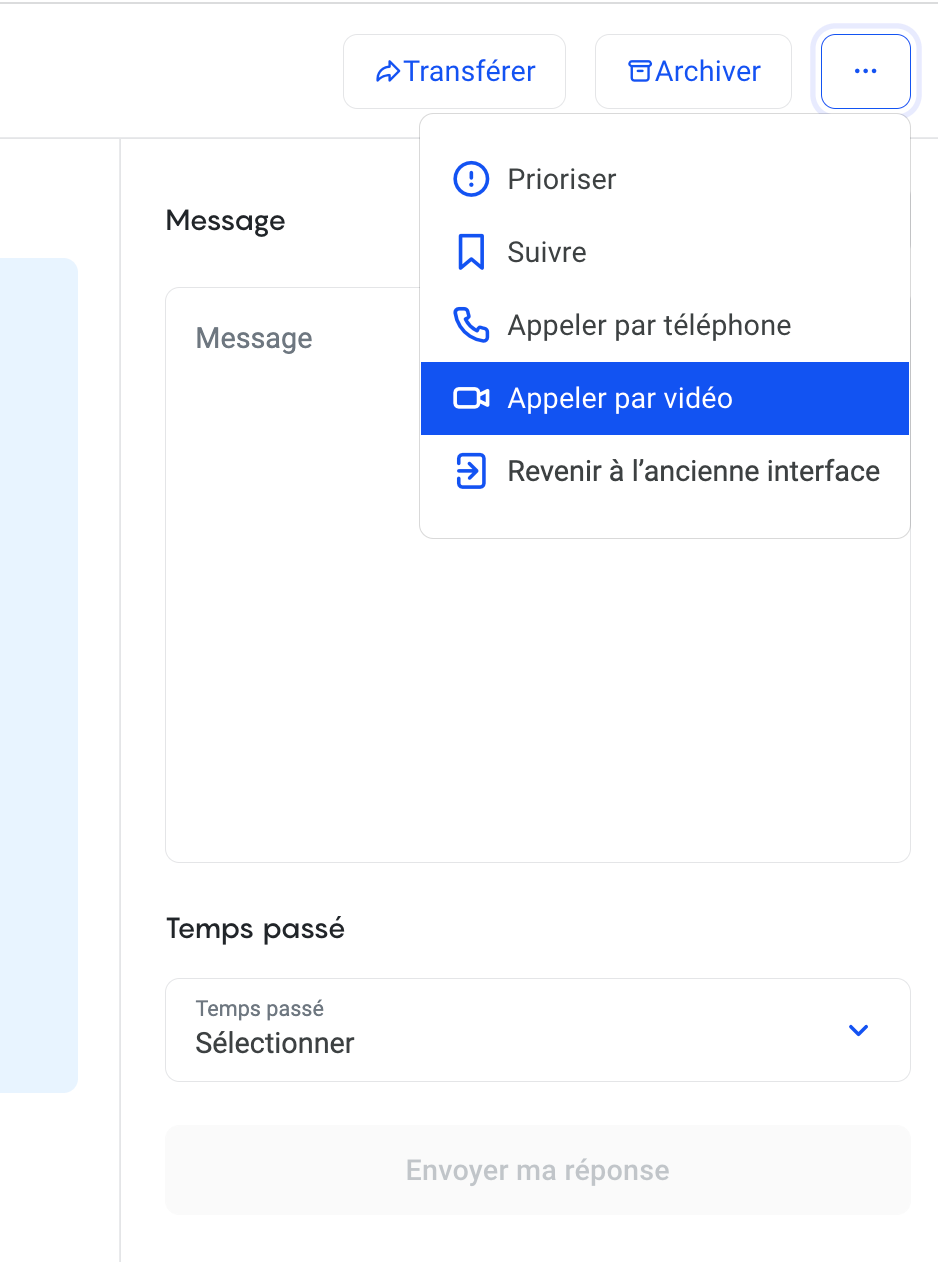Click the Envoyer ma réponse button

(537, 1170)
